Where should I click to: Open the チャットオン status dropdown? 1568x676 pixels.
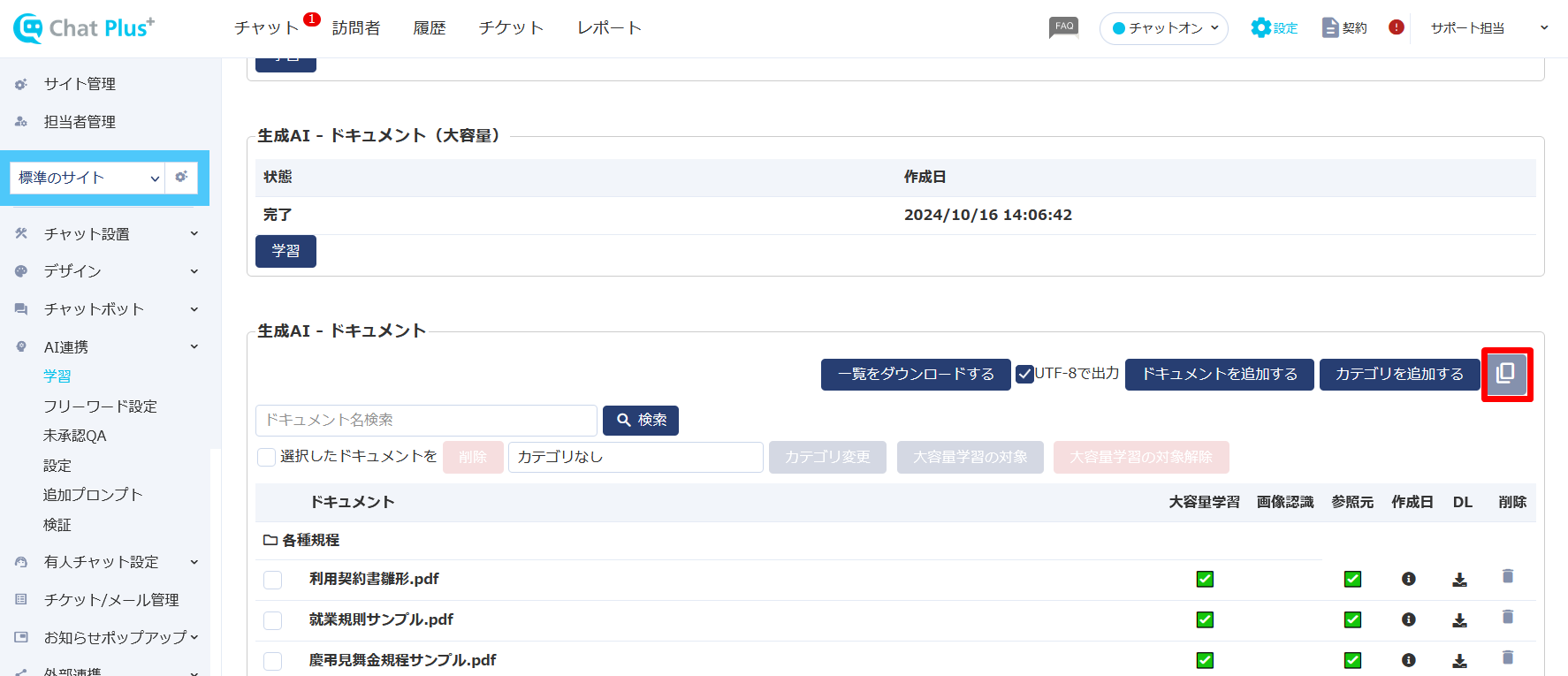(1163, 28)
